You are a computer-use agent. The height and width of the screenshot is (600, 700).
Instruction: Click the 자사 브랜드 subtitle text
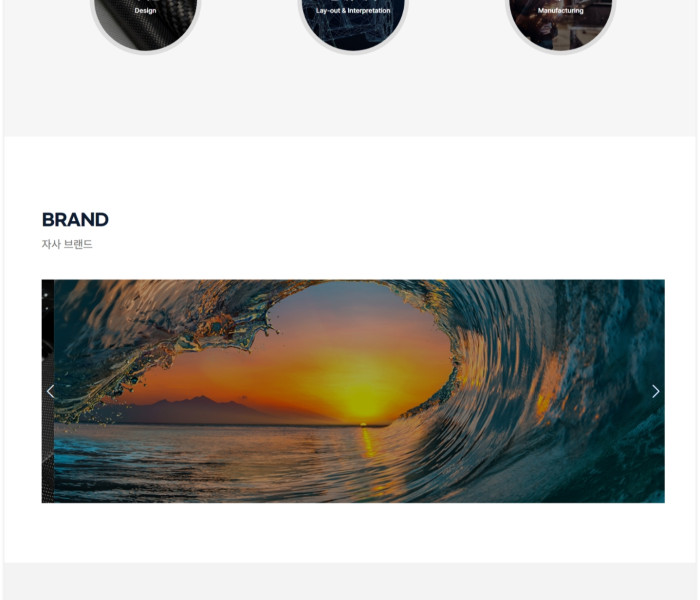tap(67, 244)
